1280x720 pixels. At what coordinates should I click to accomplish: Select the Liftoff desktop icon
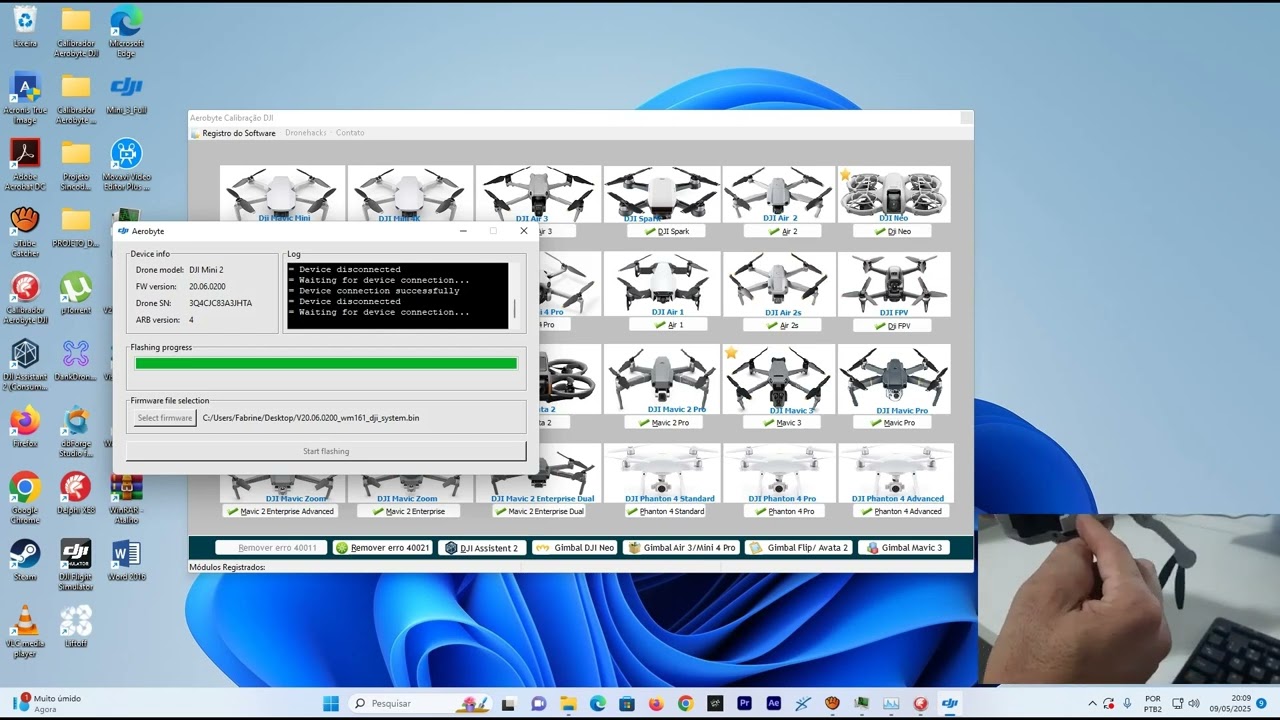tap(76, 627)
